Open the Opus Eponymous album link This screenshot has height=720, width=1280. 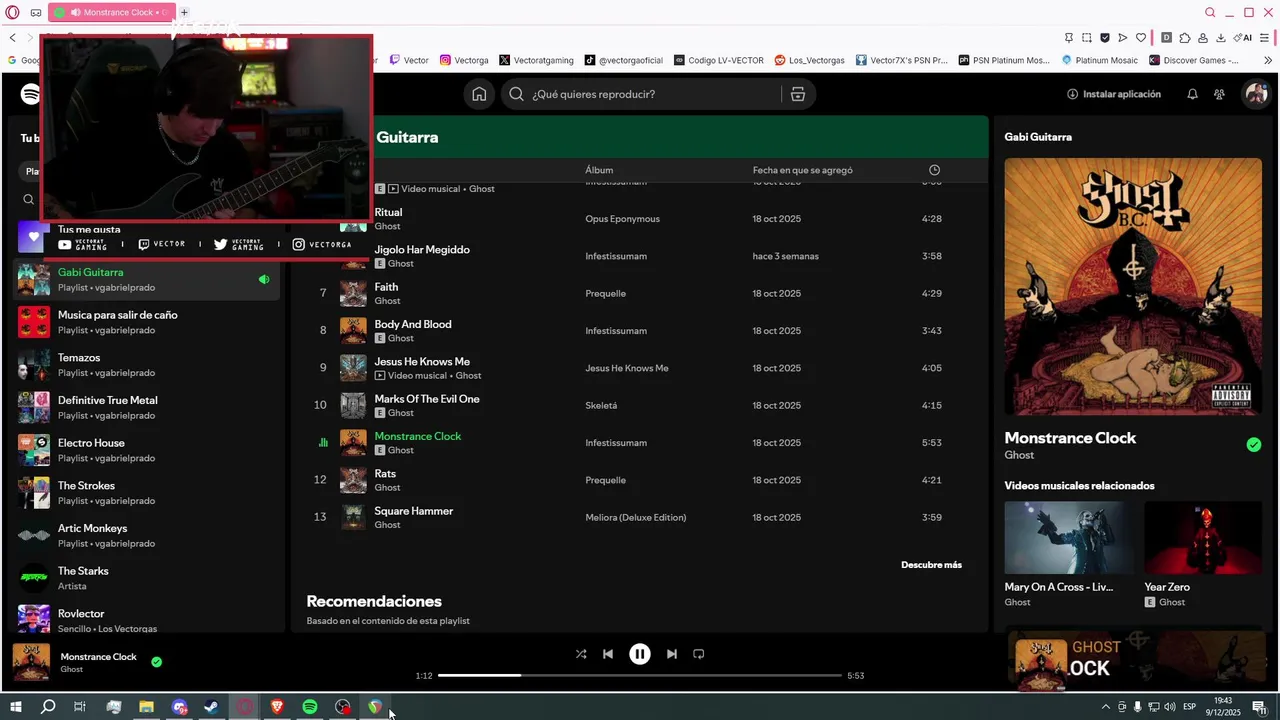[622, 219]
